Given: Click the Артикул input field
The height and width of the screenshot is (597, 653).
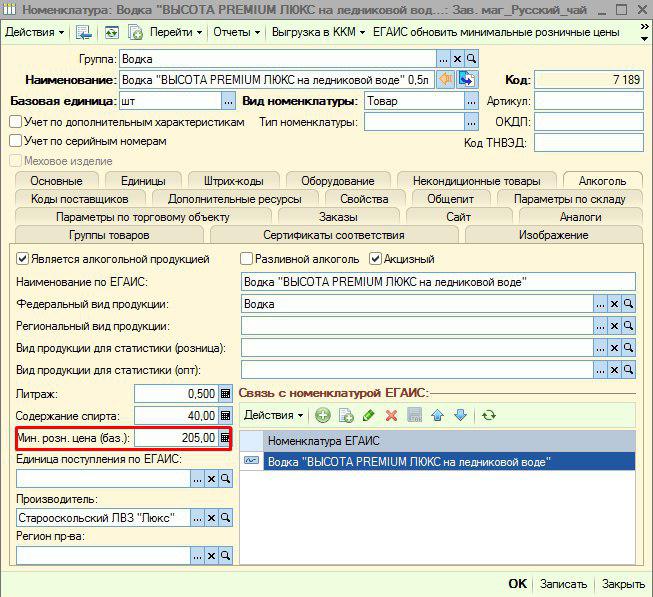Looking at the screenshot, I should (x=589, y=101).
